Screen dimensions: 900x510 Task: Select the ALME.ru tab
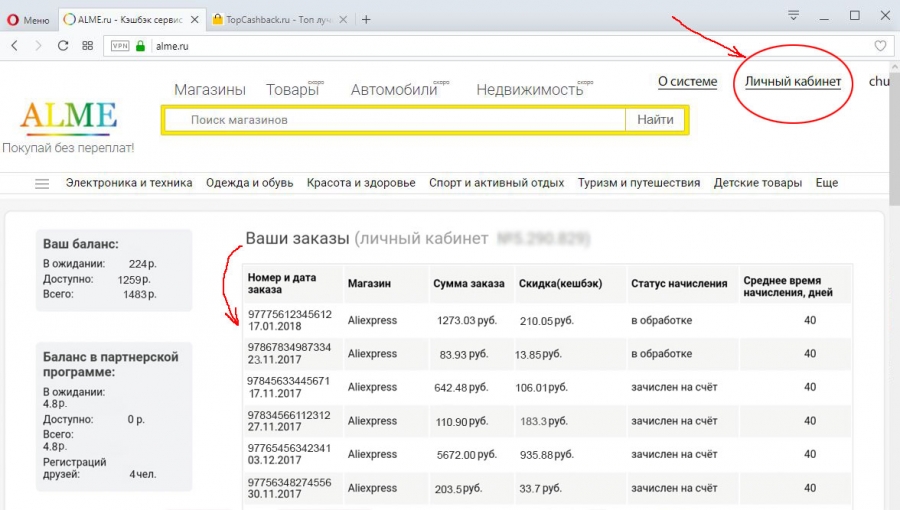point(131,20)
